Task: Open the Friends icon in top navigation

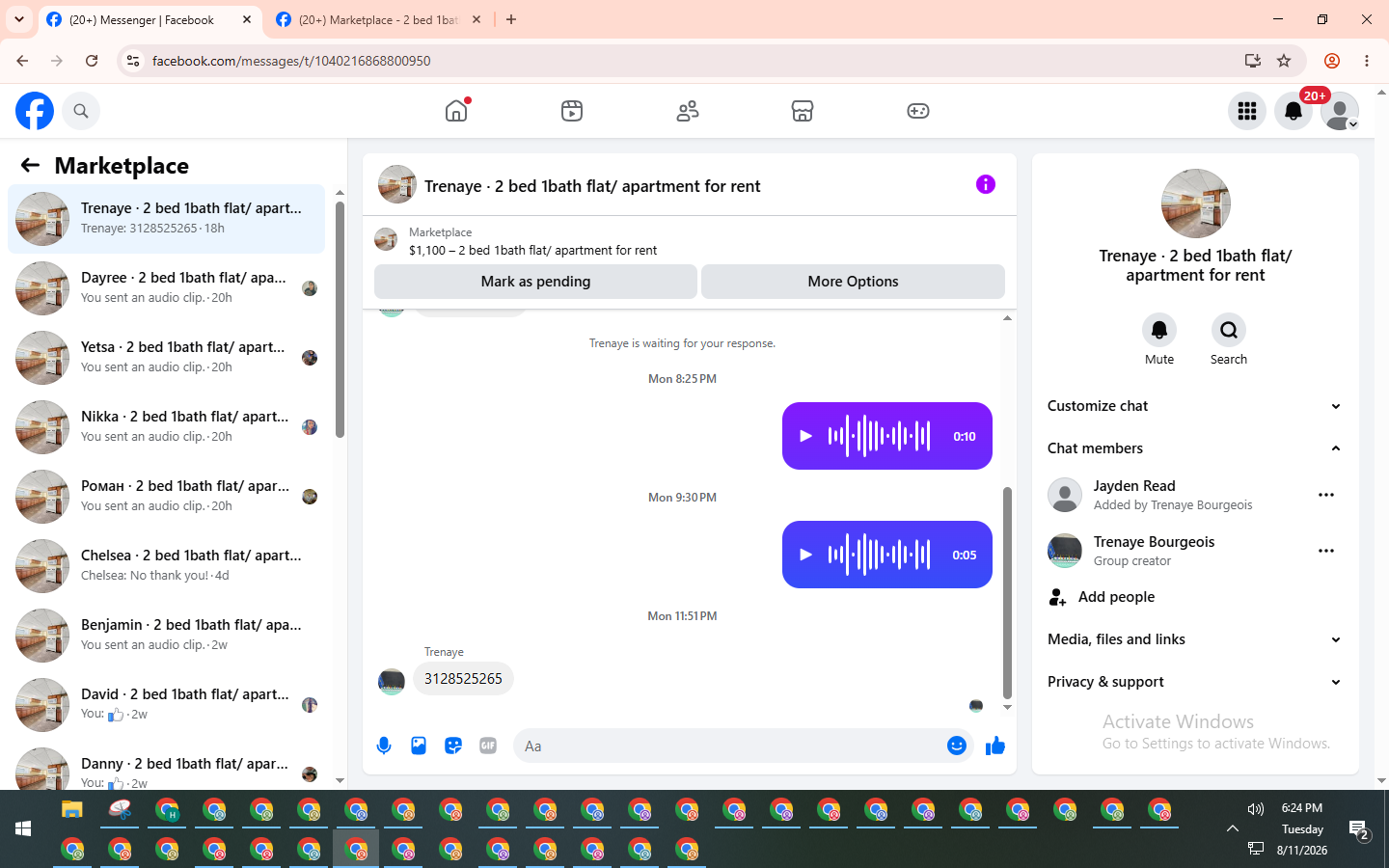Action: (x=688, y=111)
